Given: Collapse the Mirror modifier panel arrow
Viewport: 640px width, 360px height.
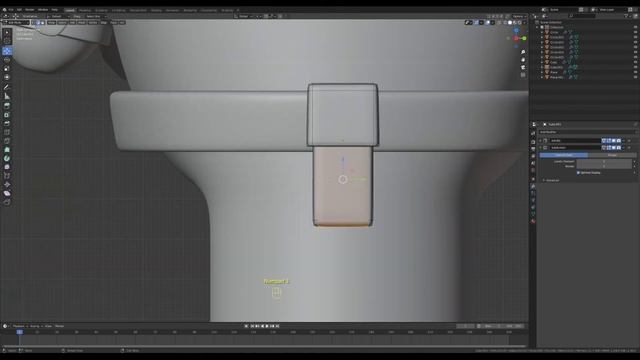Looking at the screenshot, I should [x=541, y=140].
